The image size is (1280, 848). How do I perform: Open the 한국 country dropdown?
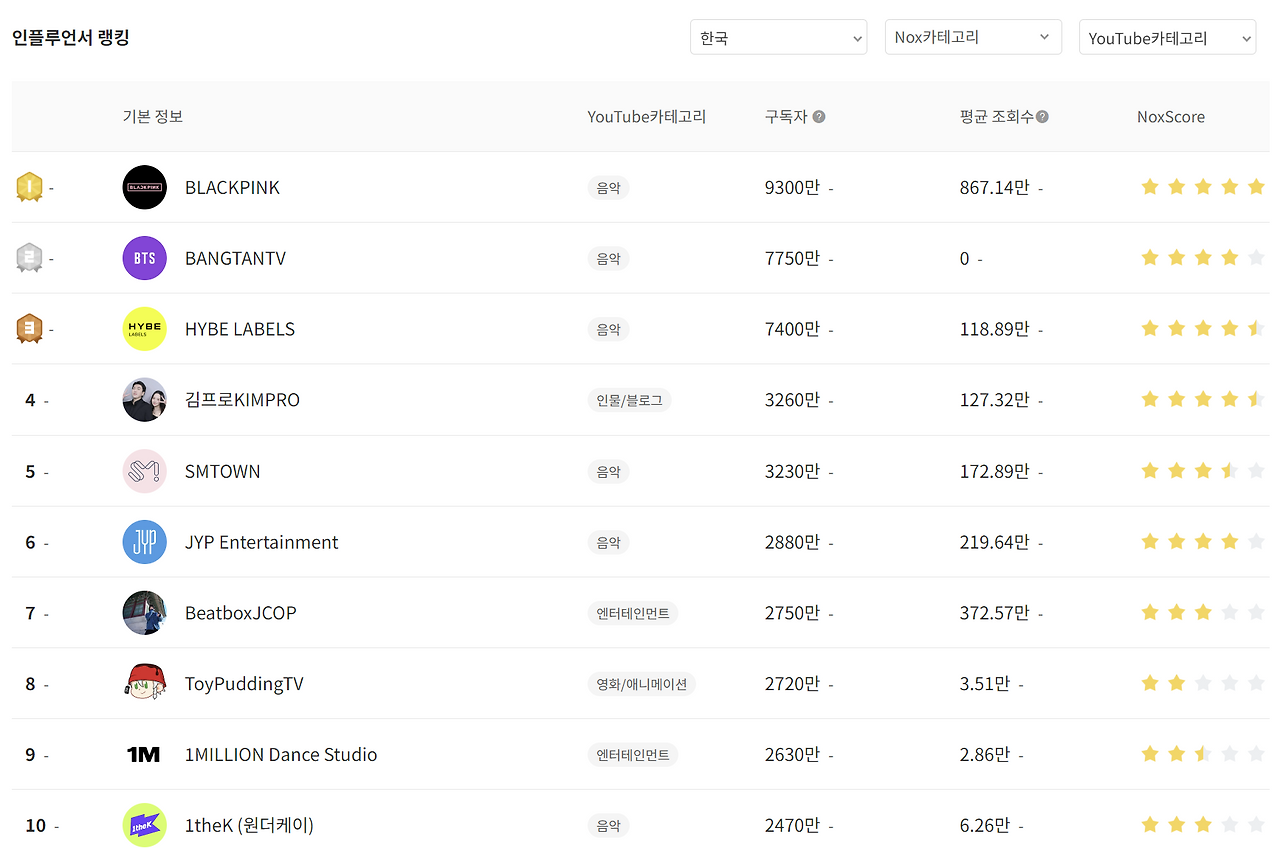(x=778, y=38)
